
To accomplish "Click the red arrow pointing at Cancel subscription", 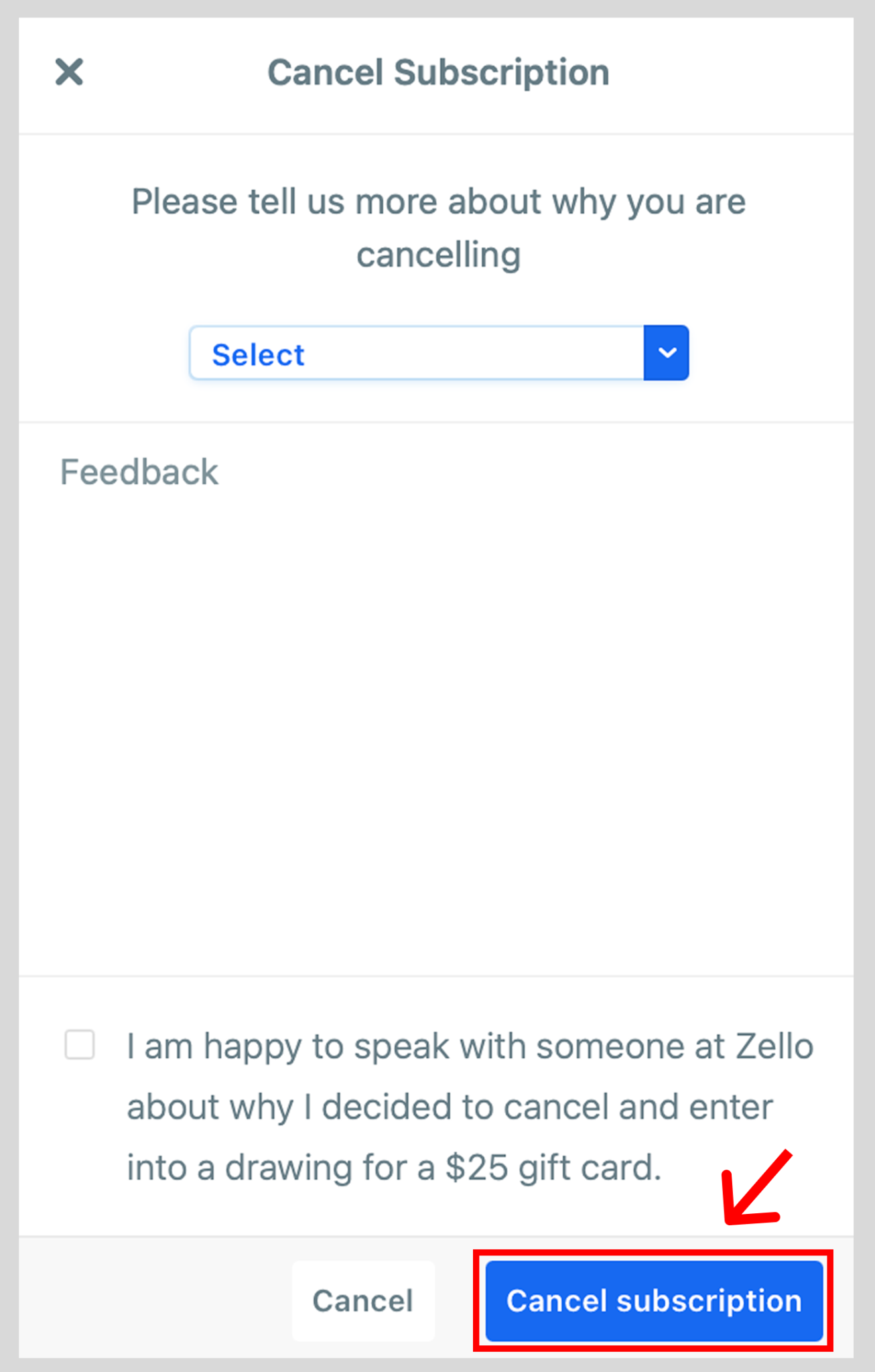I will (757, 1188).
